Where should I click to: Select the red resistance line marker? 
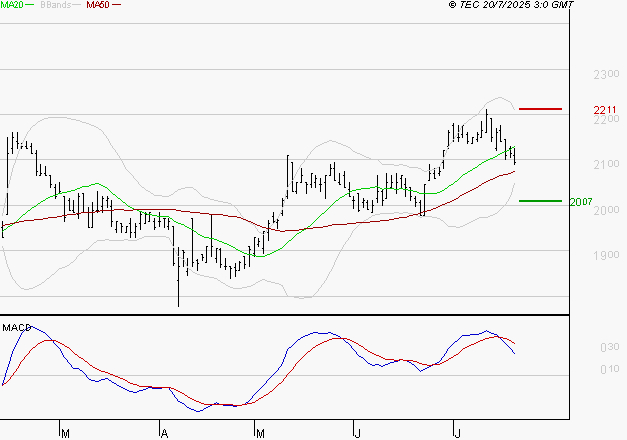[539, 108]
